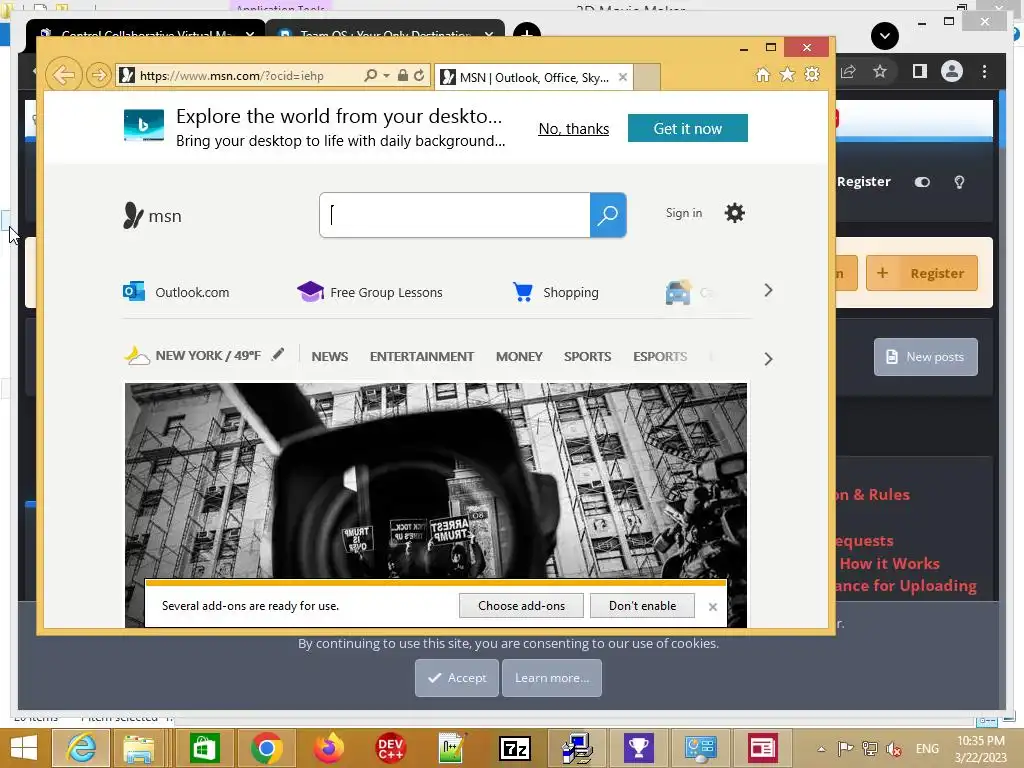Go forward in Internet Explorer
Screen dimensions: 1024x768
pyautogui.click(x=99, y=76)
